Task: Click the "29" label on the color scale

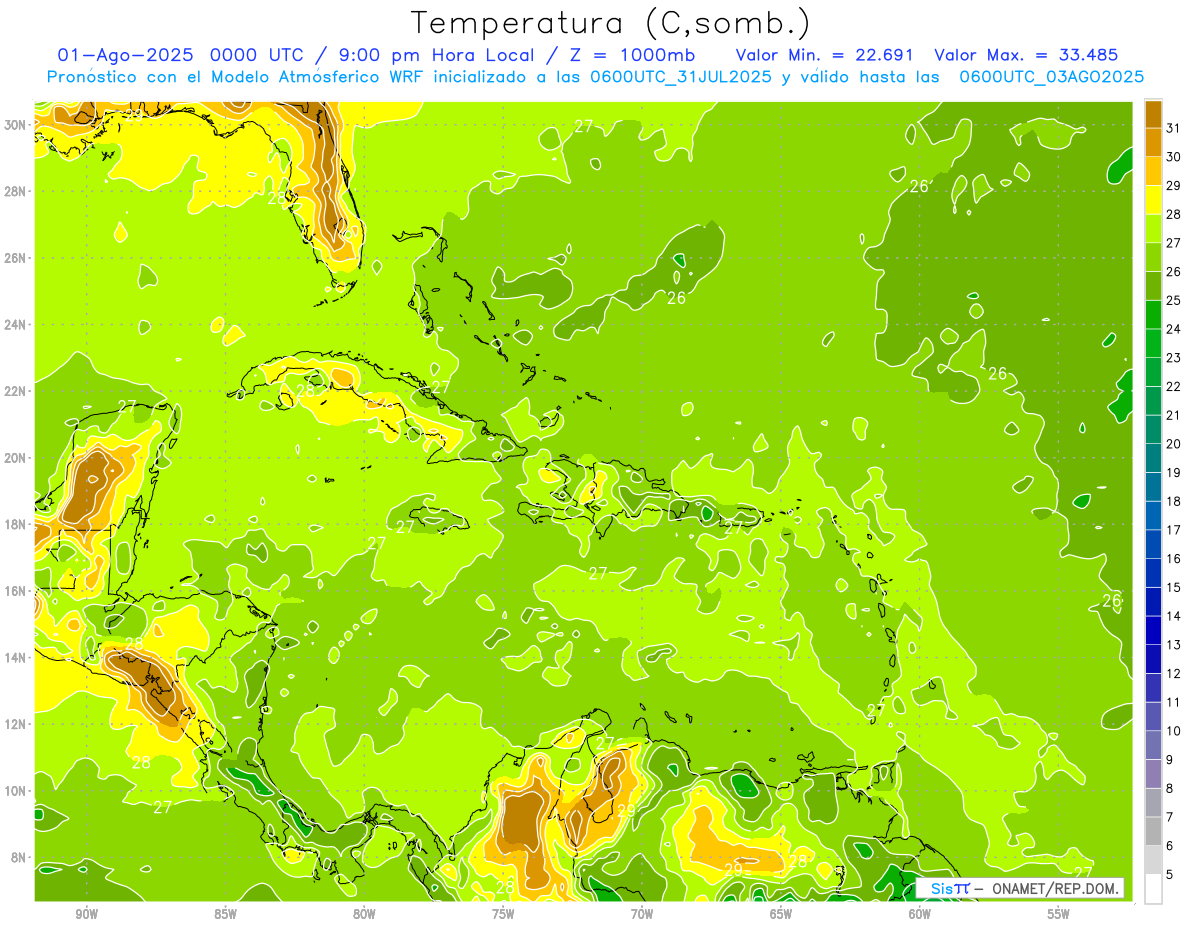Action: pos(1174,185)
